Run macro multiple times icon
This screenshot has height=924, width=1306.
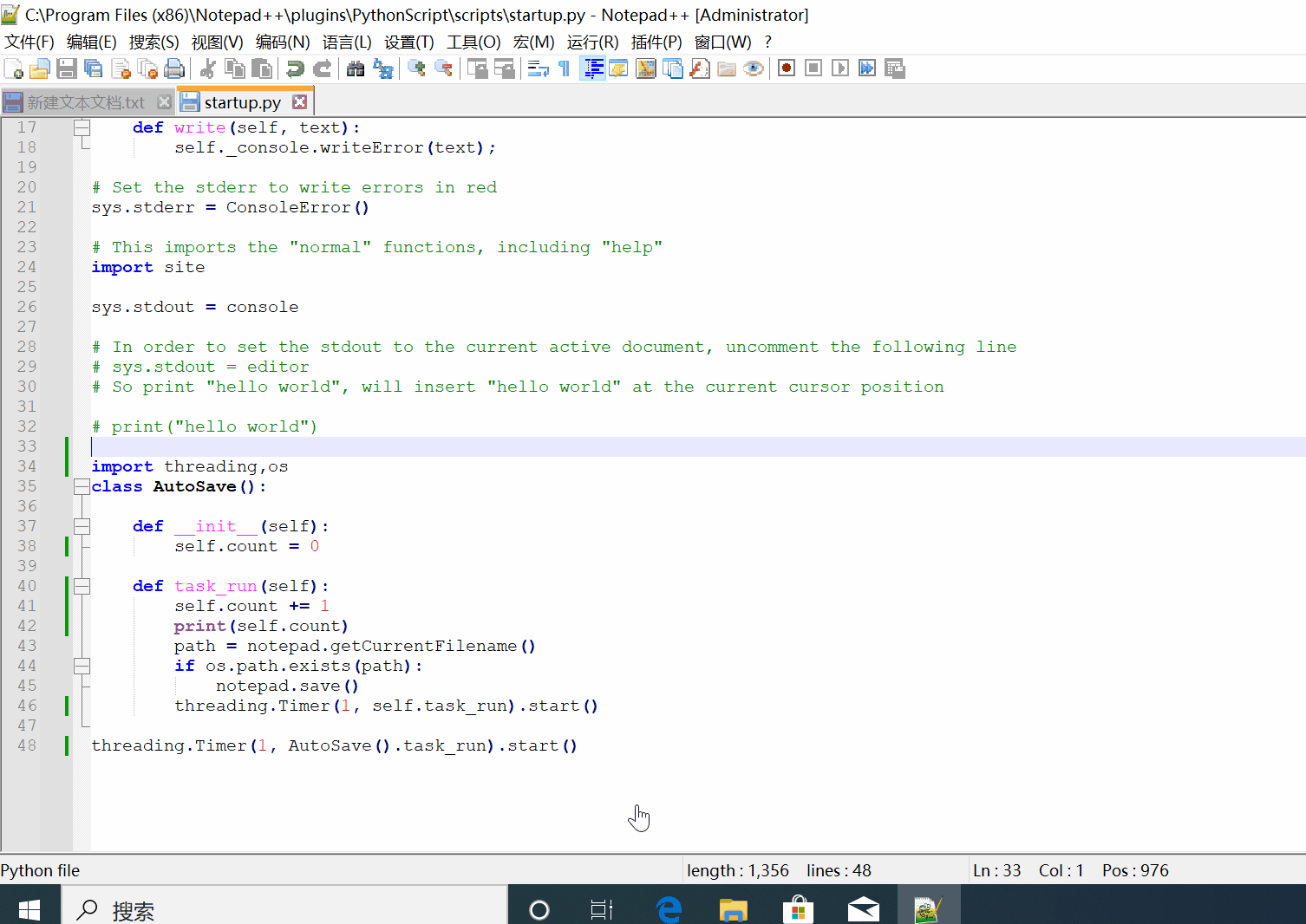pyautogui.click(x=867, y=68)
